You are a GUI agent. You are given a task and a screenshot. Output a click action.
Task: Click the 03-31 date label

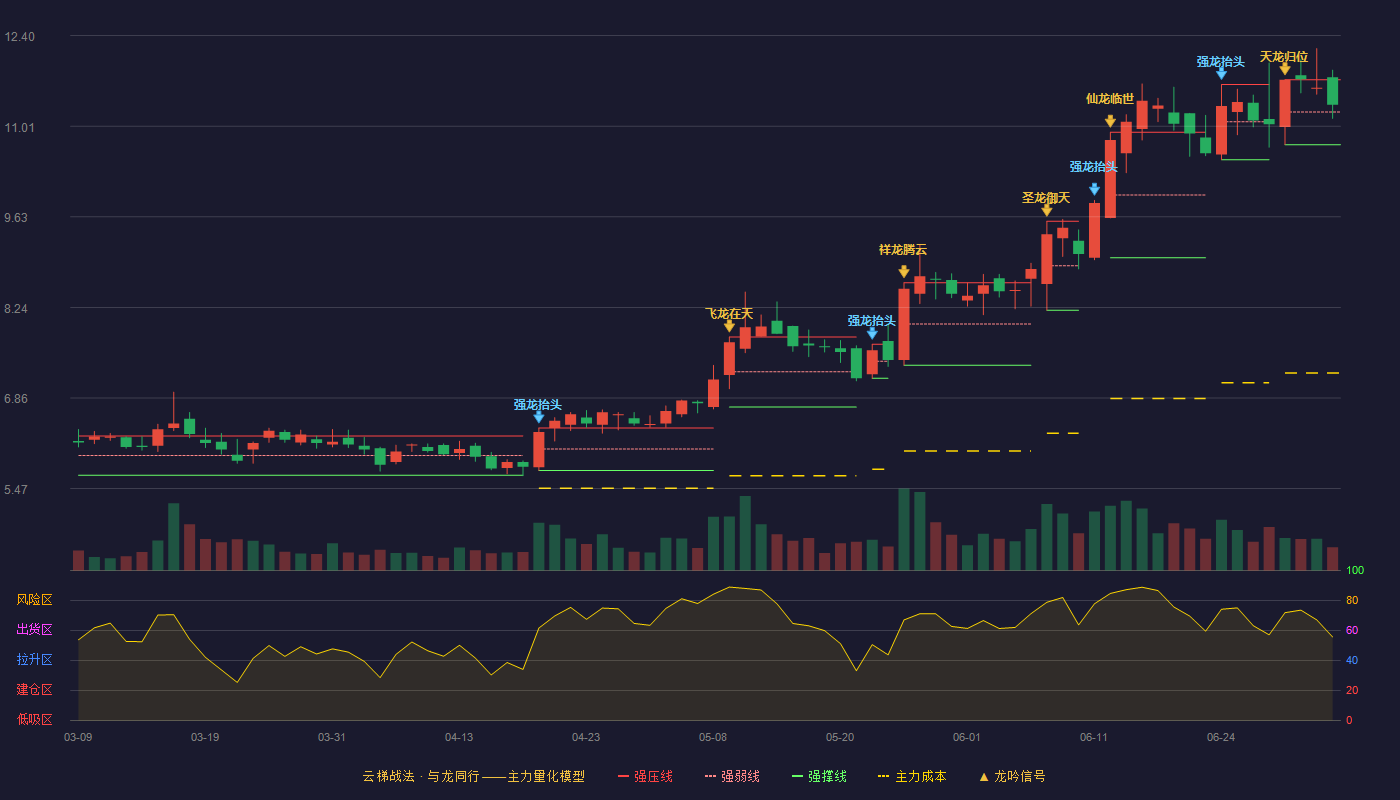(x=332, y=737)
